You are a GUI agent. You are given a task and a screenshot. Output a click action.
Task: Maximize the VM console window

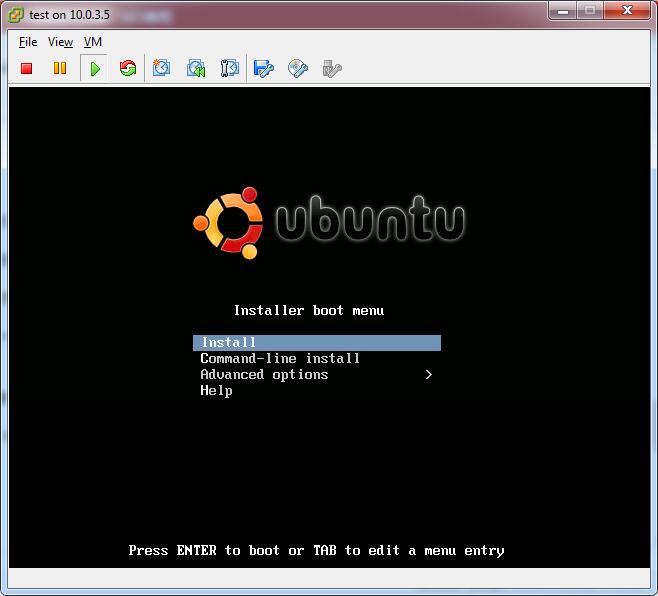[x=590, y=11]
